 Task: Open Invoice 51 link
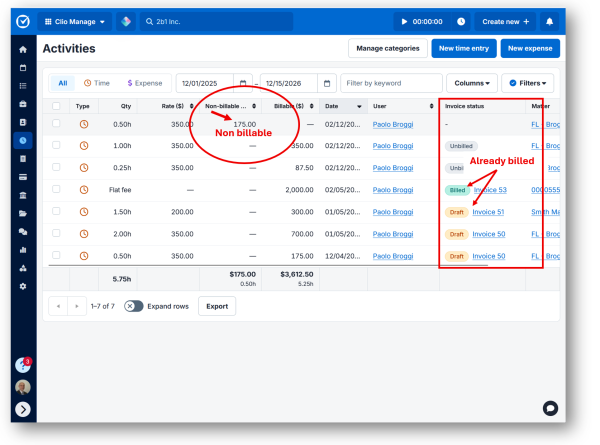click(x=488, y=212)
